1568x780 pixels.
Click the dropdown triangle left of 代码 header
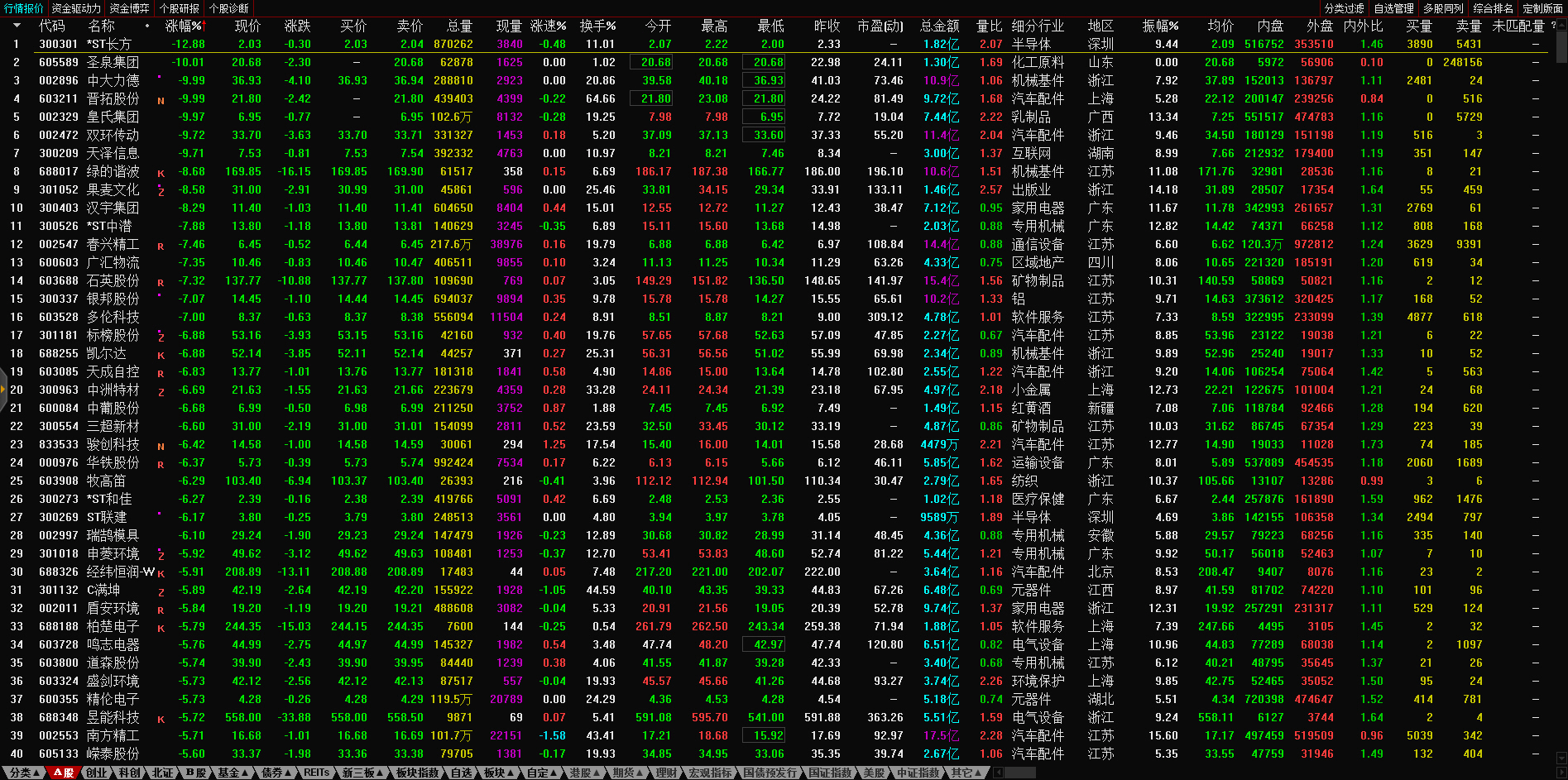point(17,26)
